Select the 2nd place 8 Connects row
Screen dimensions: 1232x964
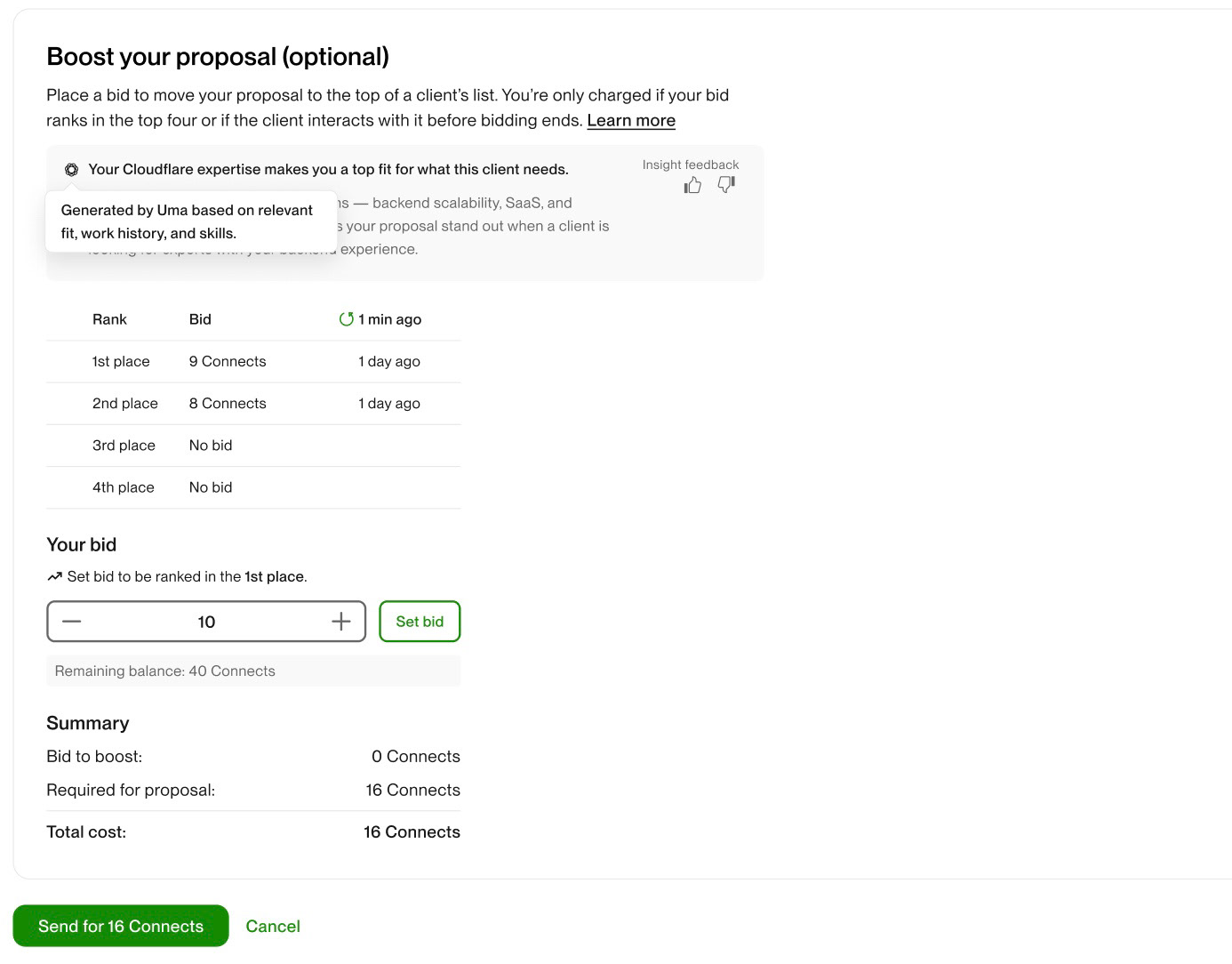pyautogui.click(x=253, y=404)
